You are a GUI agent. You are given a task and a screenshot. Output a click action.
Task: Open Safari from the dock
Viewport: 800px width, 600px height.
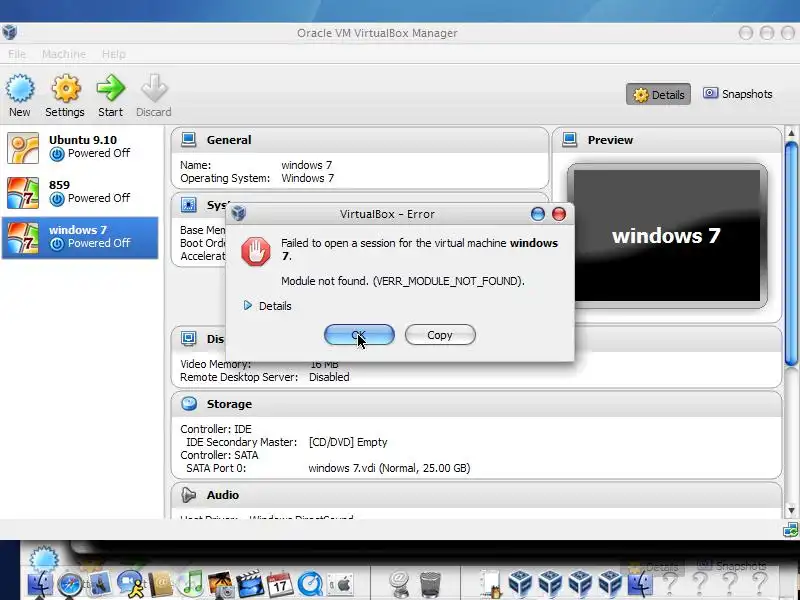[x=70, y=584]
